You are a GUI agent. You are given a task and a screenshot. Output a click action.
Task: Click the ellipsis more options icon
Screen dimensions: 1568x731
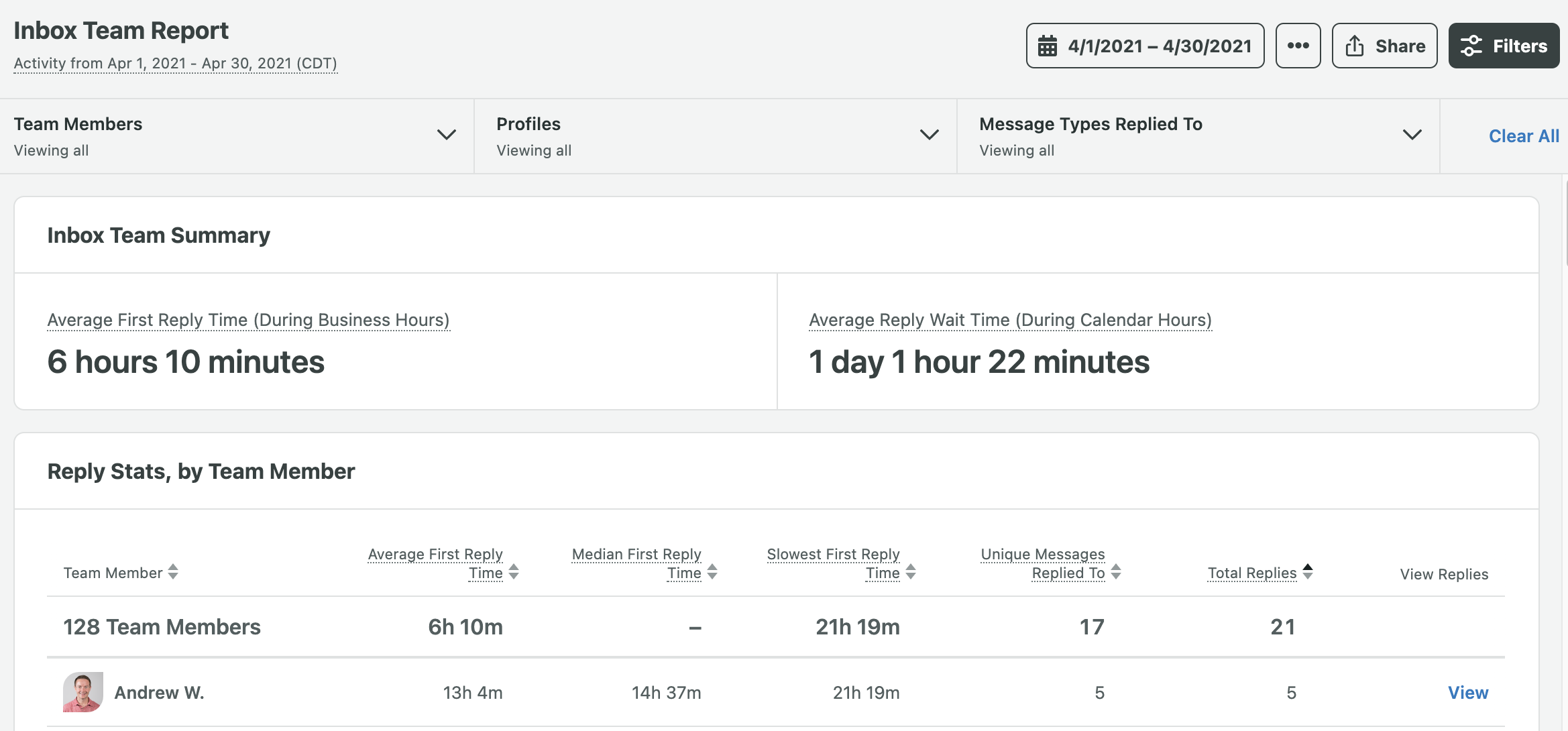tap(1299, 46)
